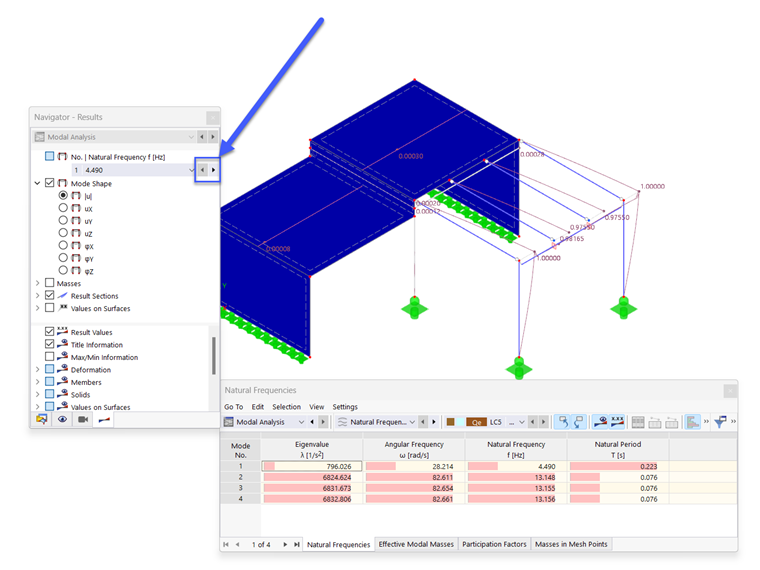Select natural frequency cell 13.148

516,477
